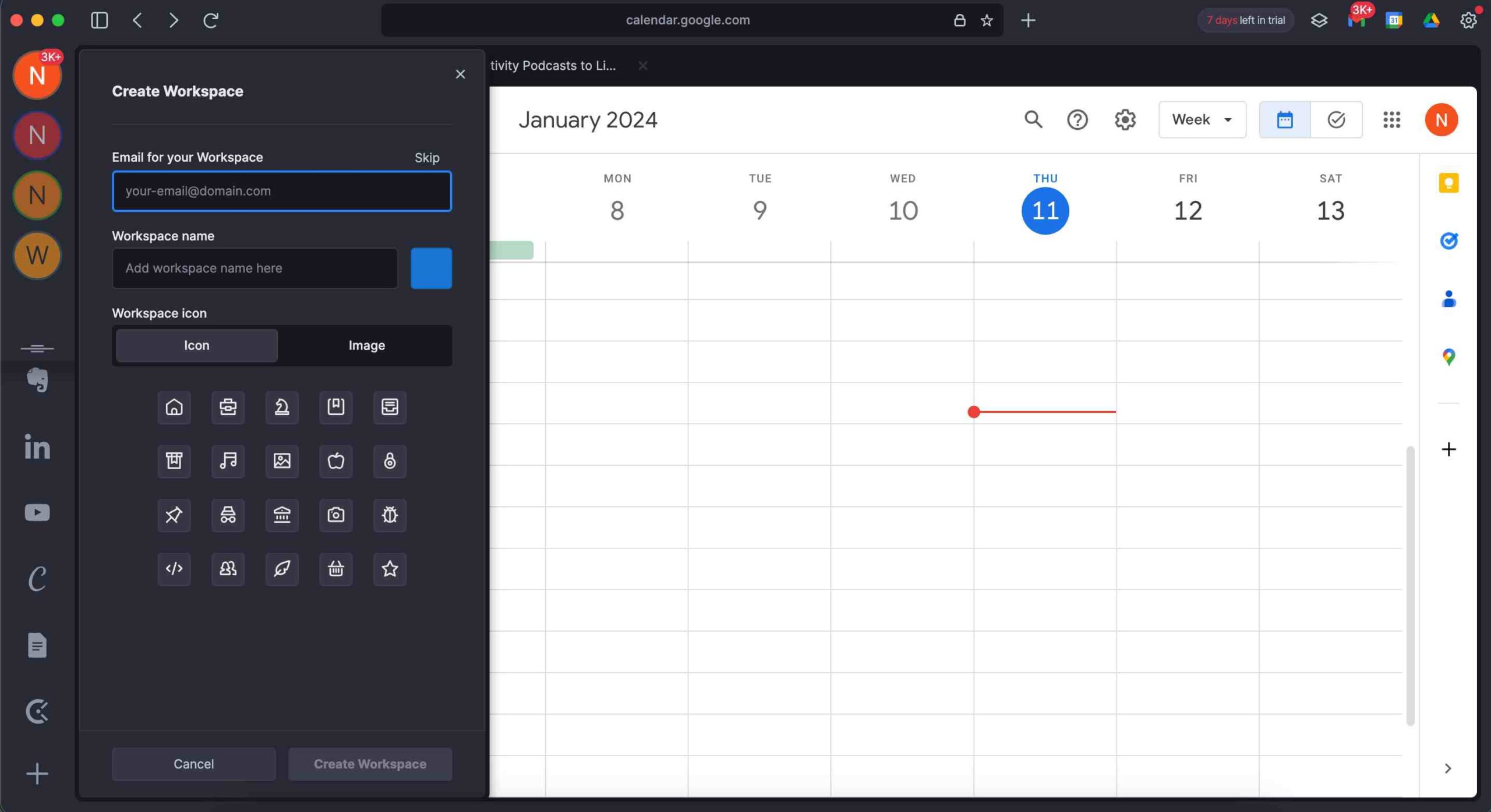
Task: Select the code brackets workspace icon
Action: point(174,568)
